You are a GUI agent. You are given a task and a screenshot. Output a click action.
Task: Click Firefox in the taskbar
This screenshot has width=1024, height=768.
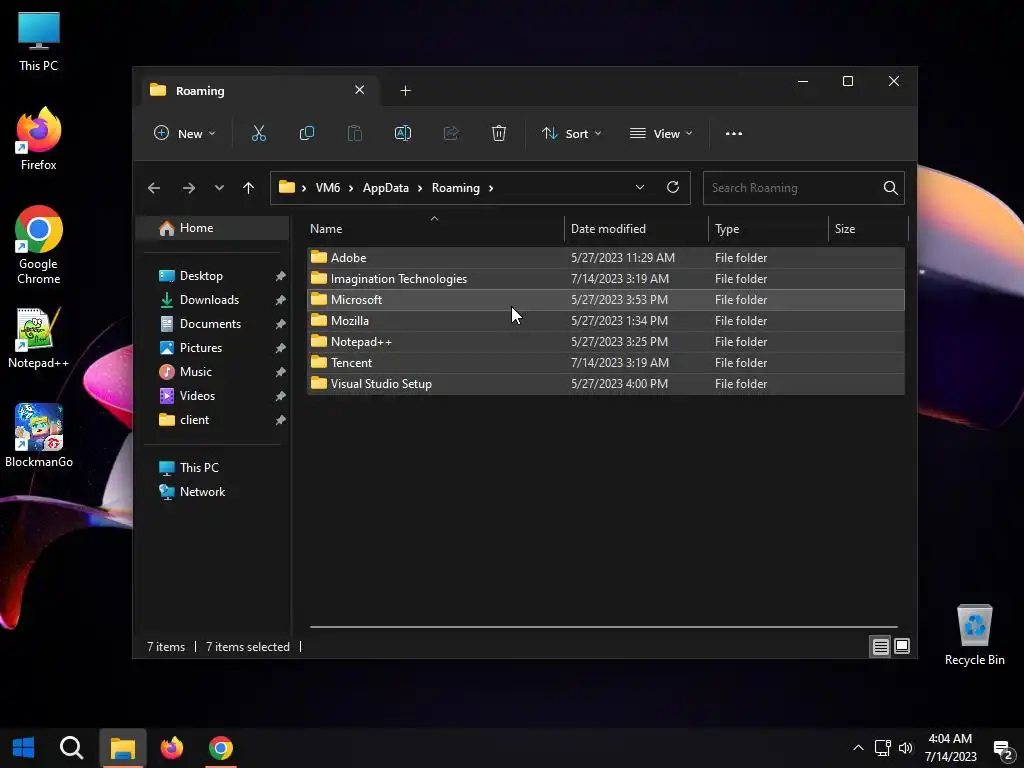tap(172, 748)
